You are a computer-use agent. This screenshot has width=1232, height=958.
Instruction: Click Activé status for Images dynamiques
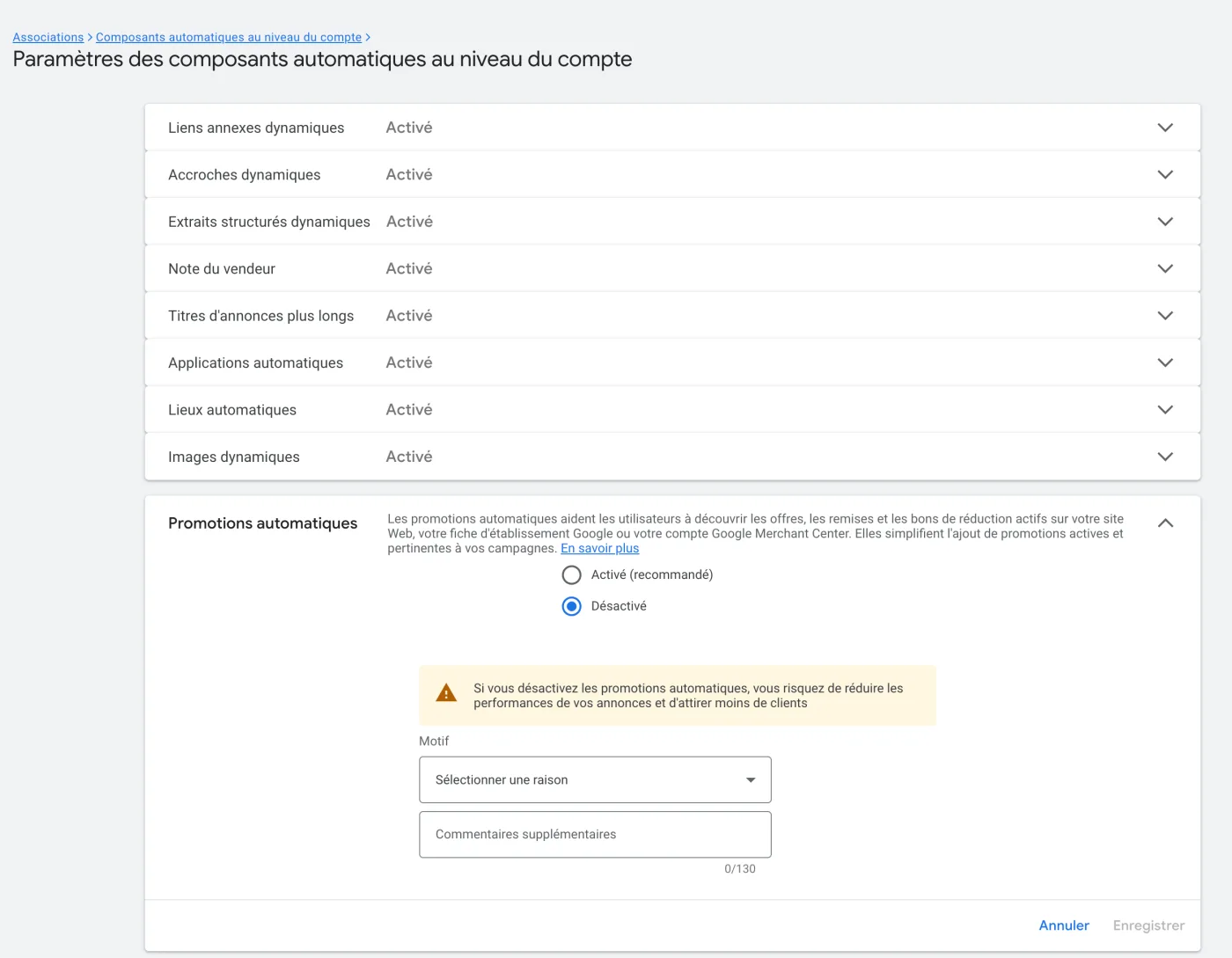click(409, 457)
